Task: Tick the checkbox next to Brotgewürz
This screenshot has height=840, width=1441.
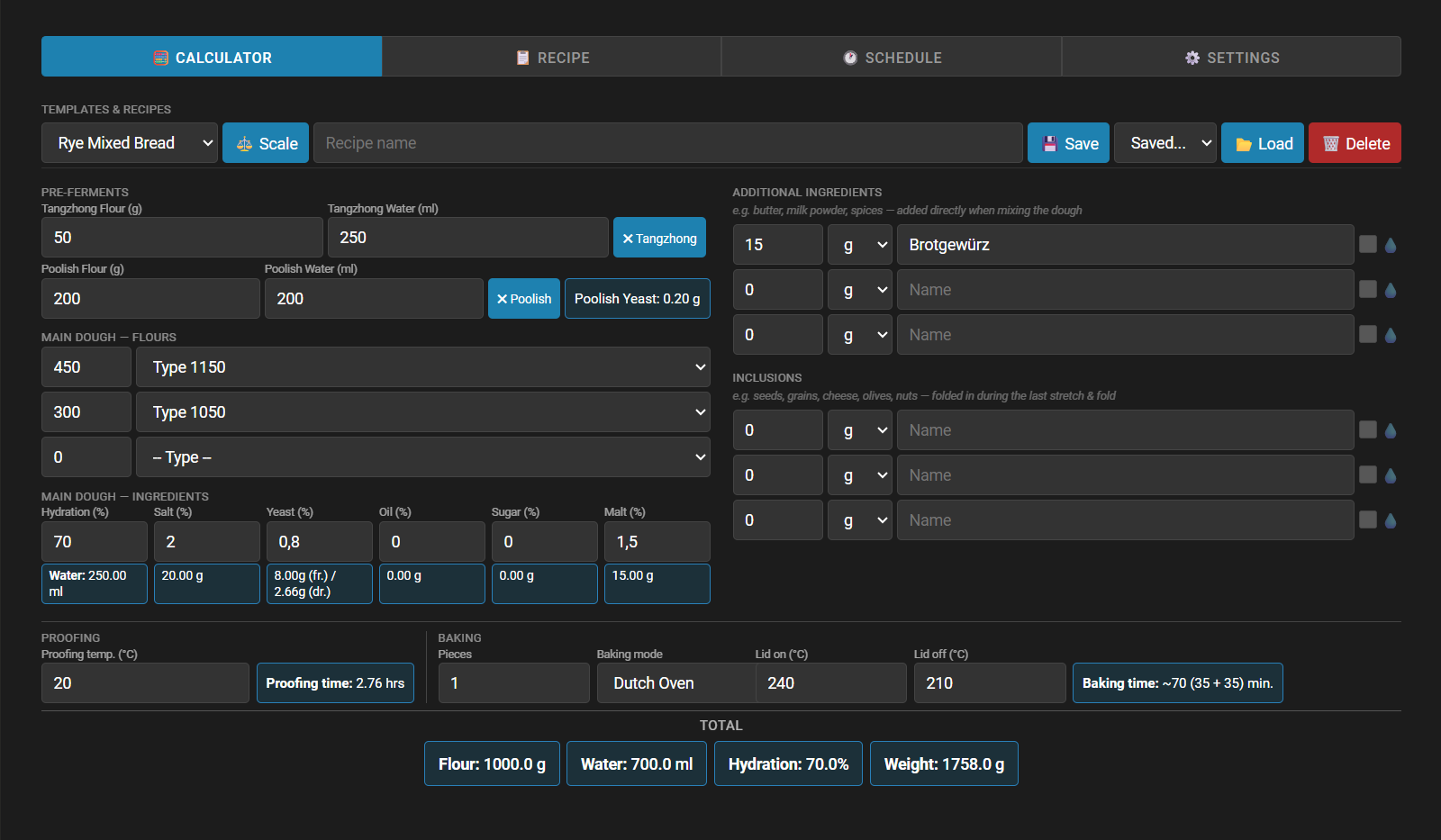Action: pyautogui.click(x=1367, y=244)
